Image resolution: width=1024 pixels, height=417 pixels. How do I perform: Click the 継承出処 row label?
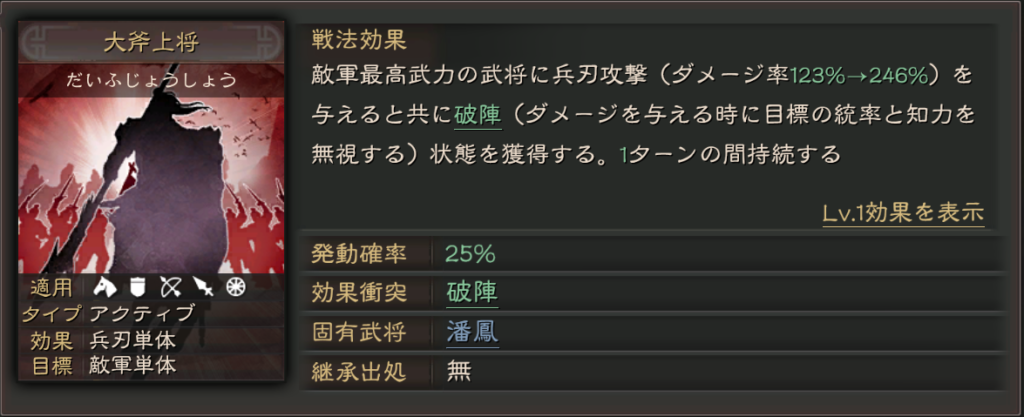coord(360,371)
